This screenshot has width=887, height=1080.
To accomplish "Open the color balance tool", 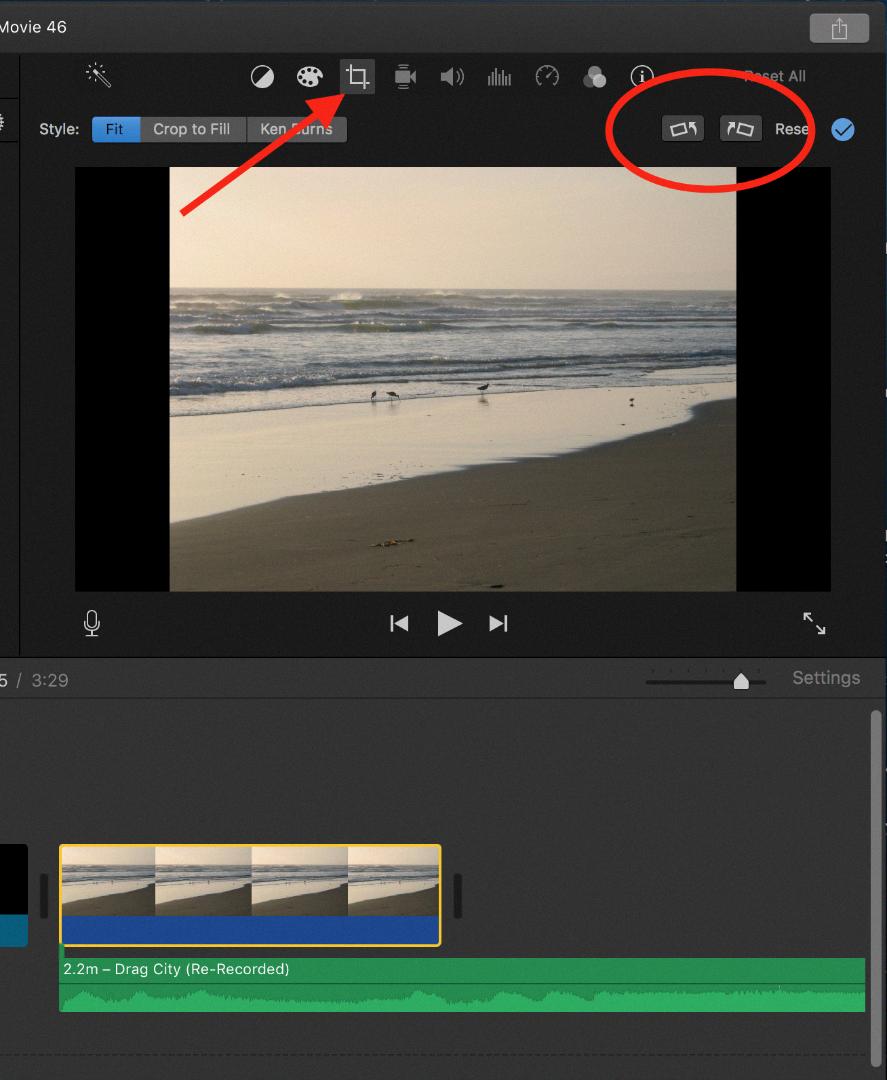I will click(262, 77).
